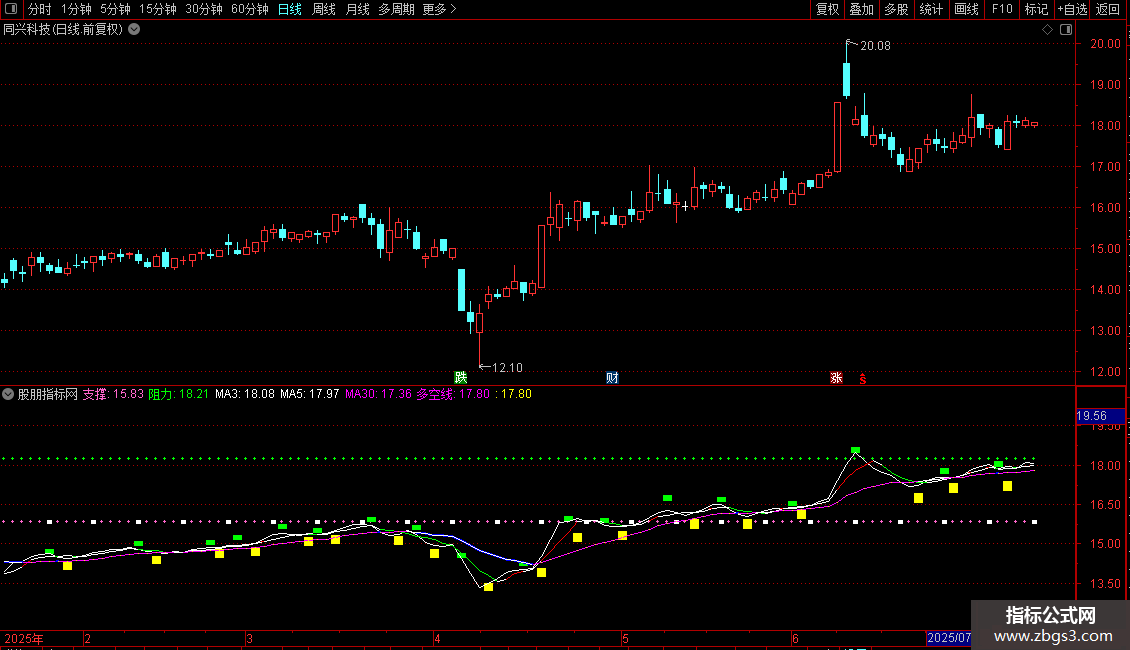Open F10 company information
The height and width of the screenshot is (650, 1130).
click(1002, 9)
